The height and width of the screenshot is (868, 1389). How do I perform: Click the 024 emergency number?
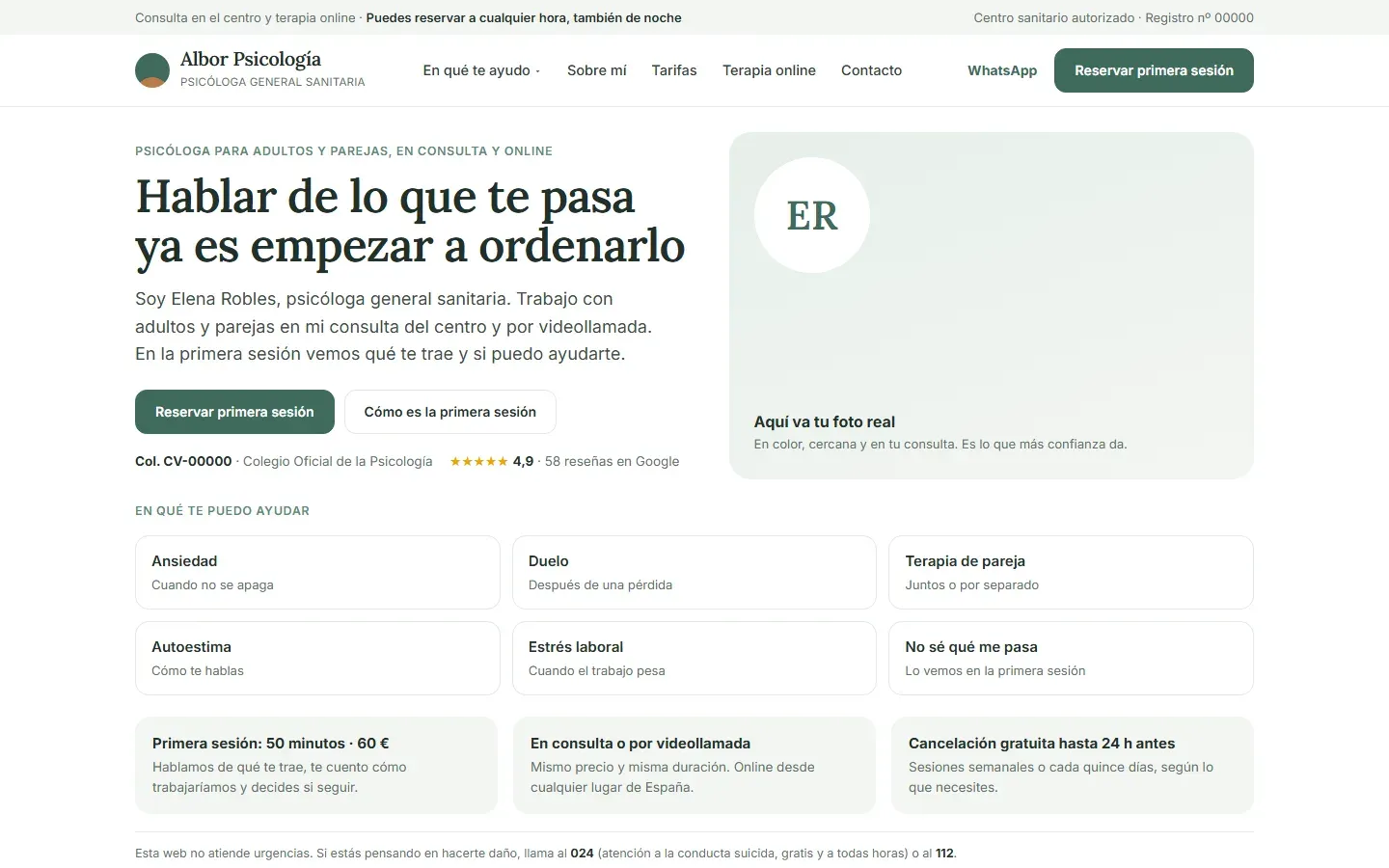582,853
